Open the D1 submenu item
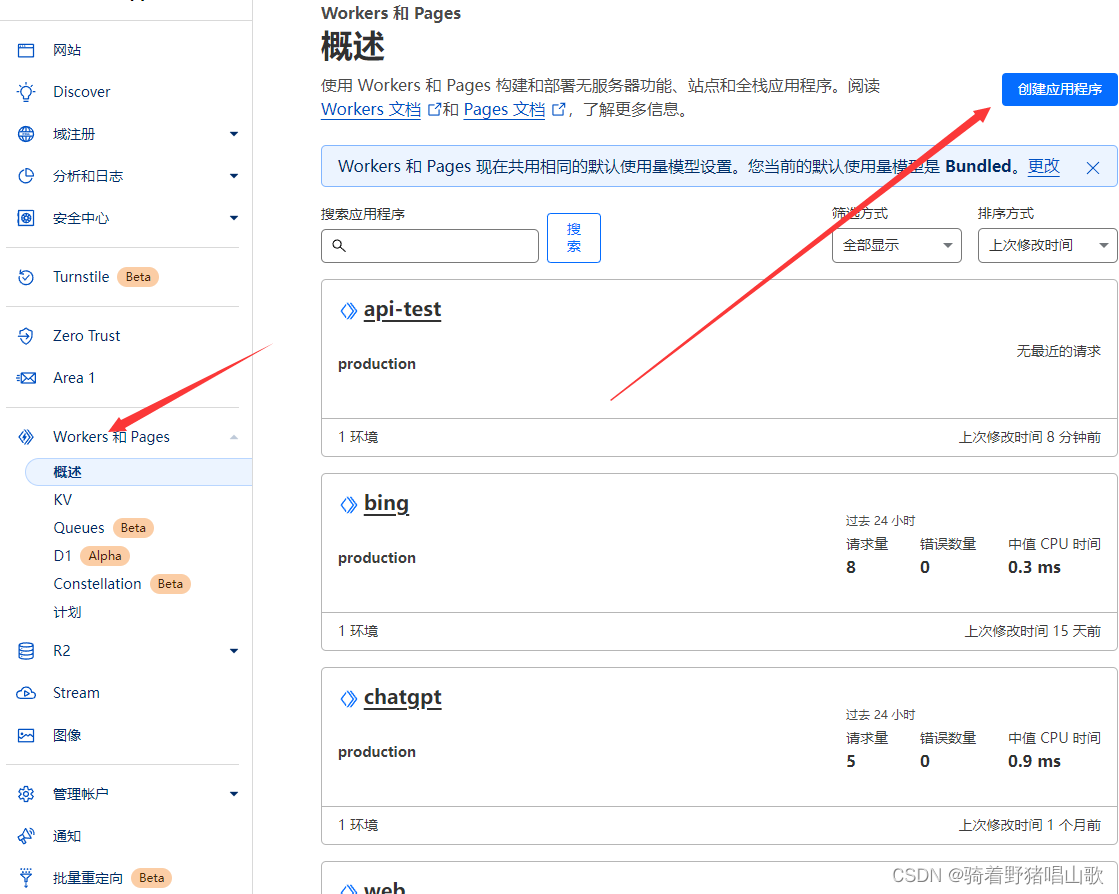This screenshot has width=1119, height=894. coord(62,556)
